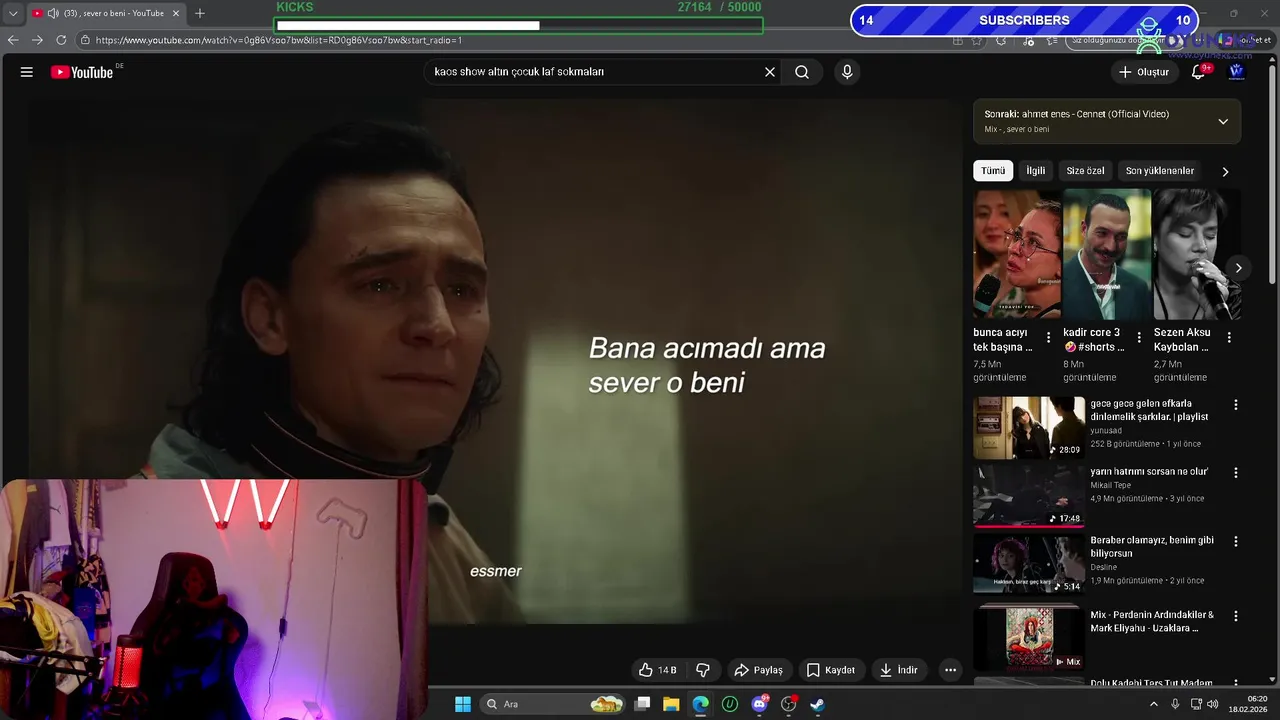The image size is (1280, 720).
Task: Mute the audio of the YouTube tab
Action: point(52,13)
